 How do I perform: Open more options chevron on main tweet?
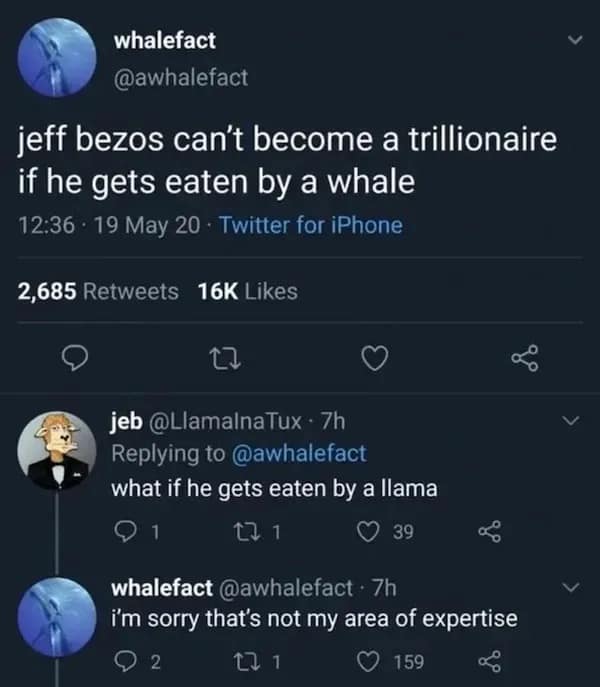click(573, 42)
